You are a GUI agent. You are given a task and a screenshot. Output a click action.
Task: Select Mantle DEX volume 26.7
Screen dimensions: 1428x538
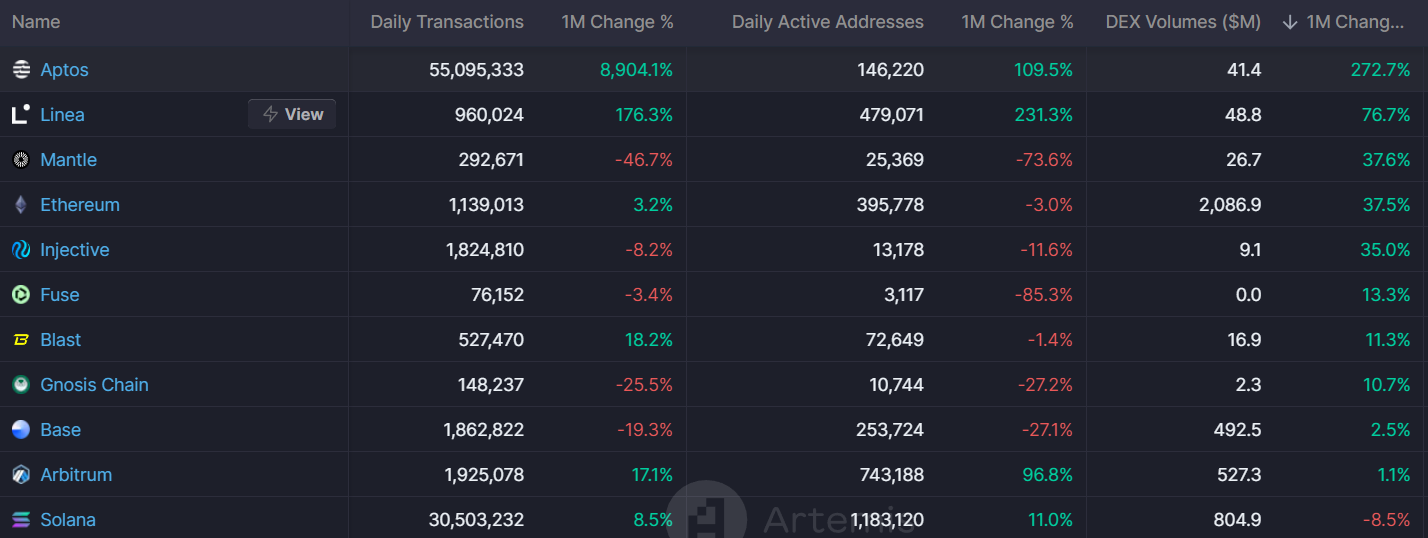[1243, 160]
